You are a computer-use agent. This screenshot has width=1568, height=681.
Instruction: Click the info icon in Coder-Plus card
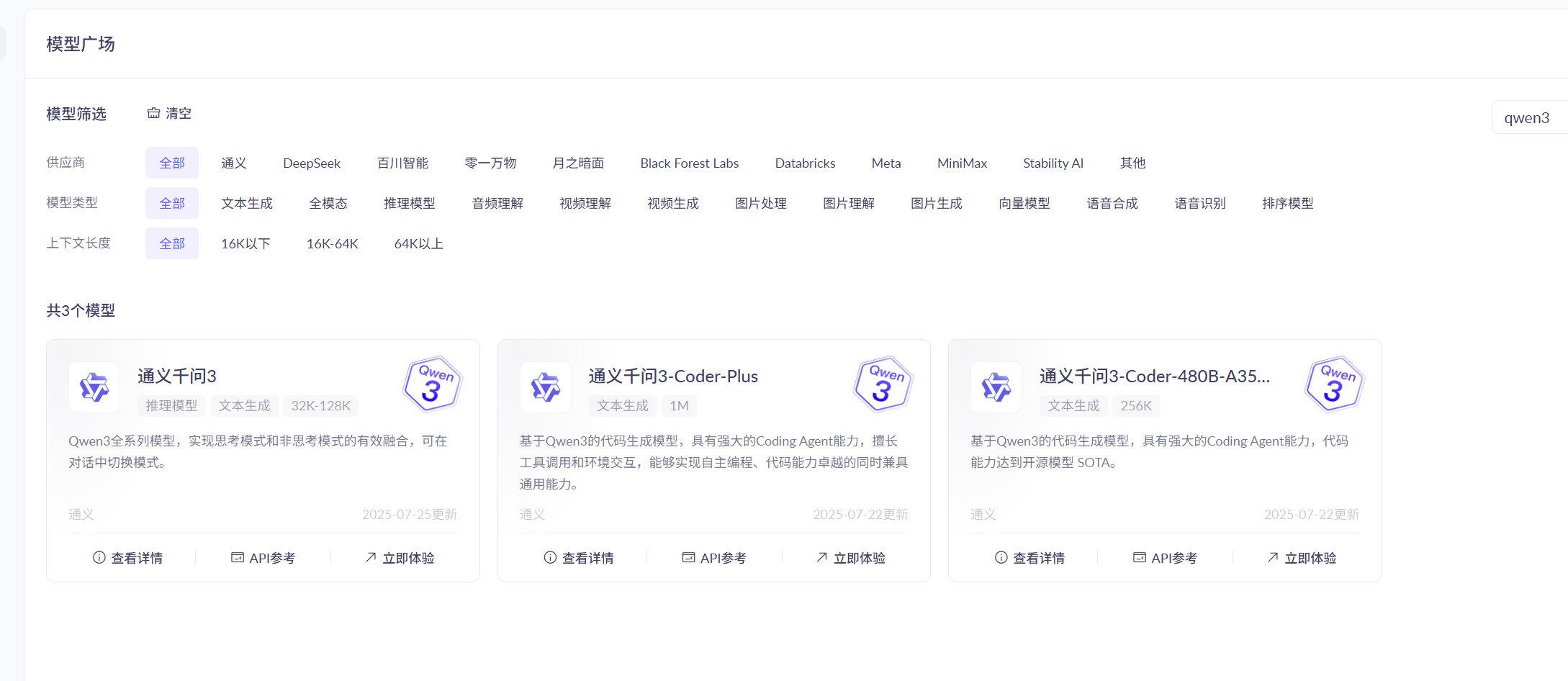tap(550, 557)
